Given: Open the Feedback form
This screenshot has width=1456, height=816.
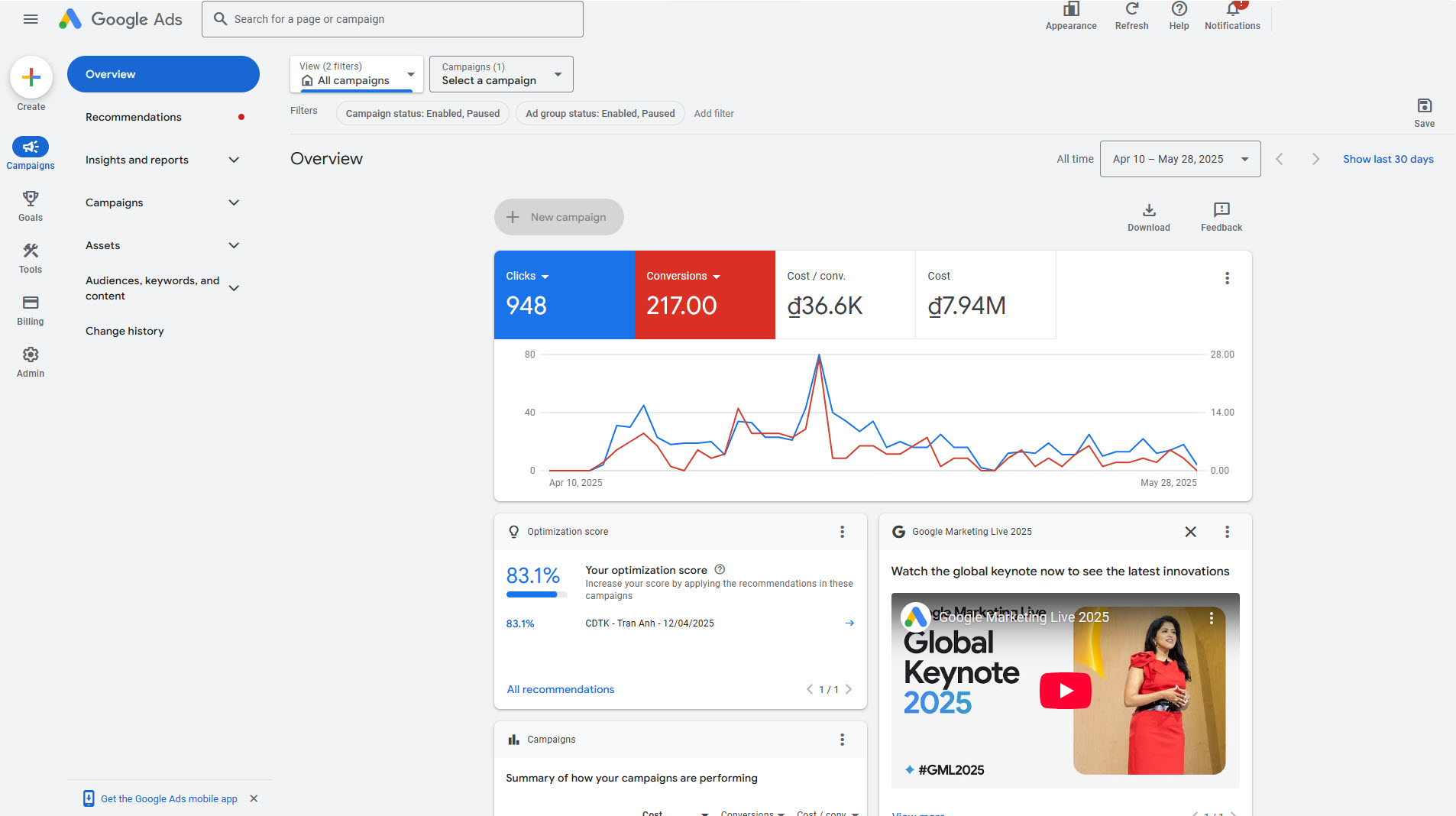Looking at the screenshot, I should click(1221, 217).
